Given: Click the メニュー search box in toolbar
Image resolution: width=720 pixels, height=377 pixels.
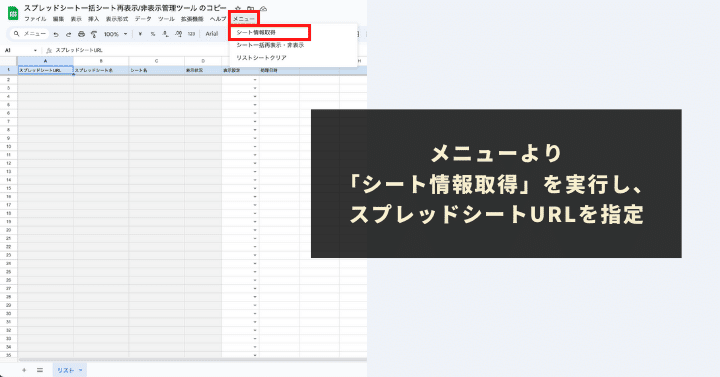Looking at the screenshot, I should pos(29,34).
